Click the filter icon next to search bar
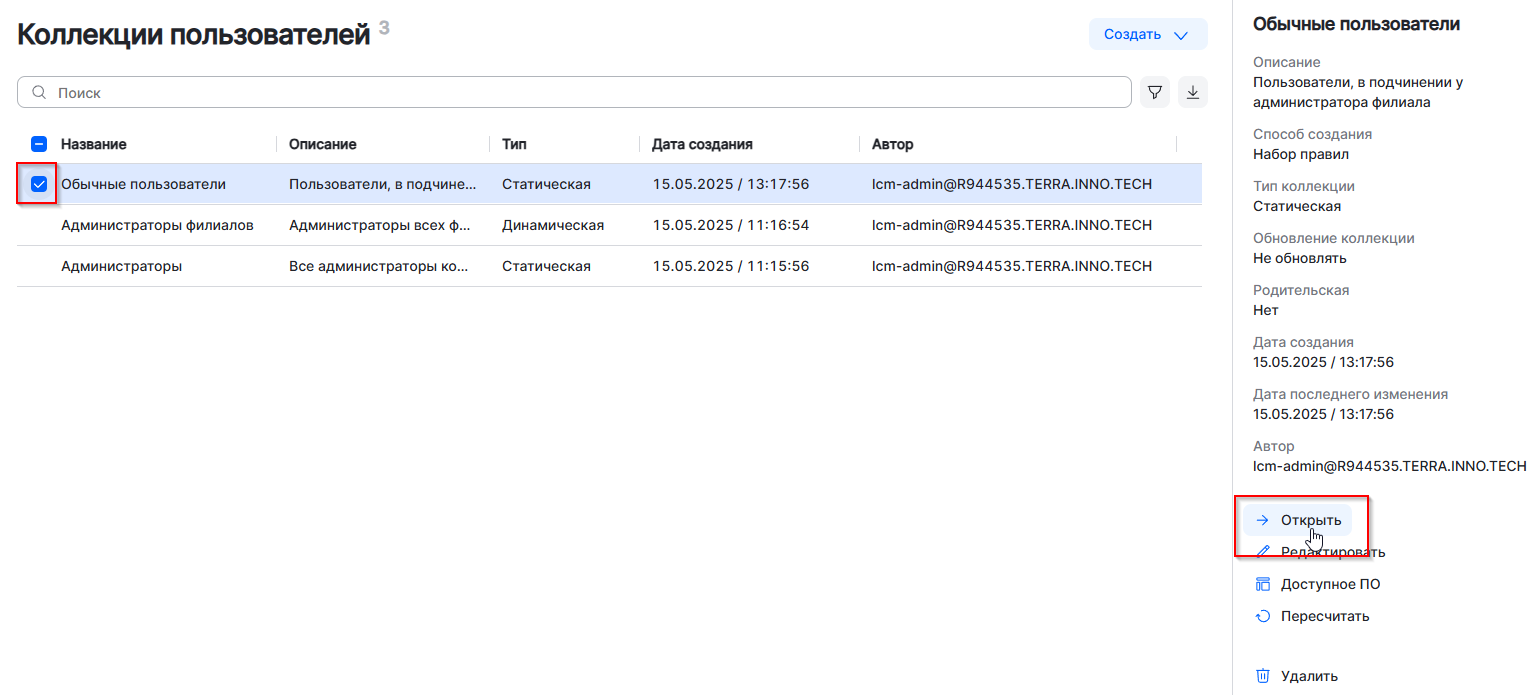This screenshot has width=1540, height=695. coord(1155,92)
